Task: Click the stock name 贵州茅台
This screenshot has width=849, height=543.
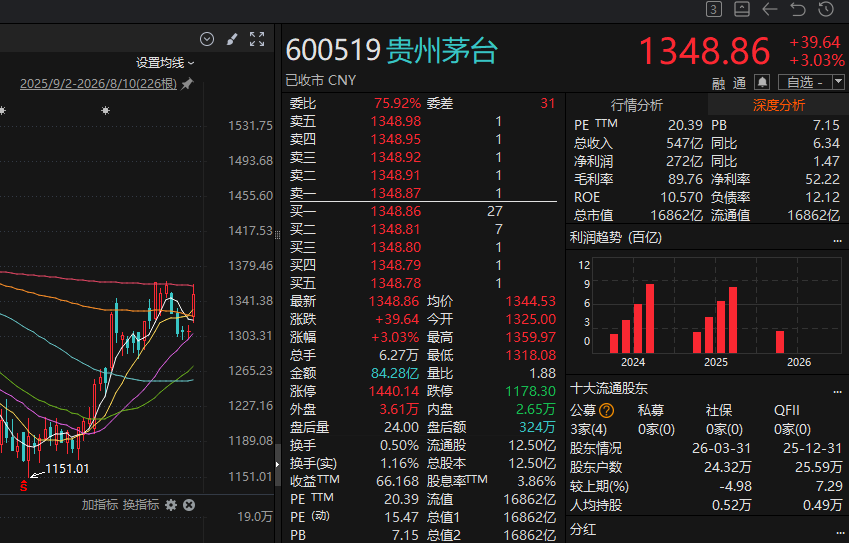Action: pyautogui.click(x=442, y=51)
